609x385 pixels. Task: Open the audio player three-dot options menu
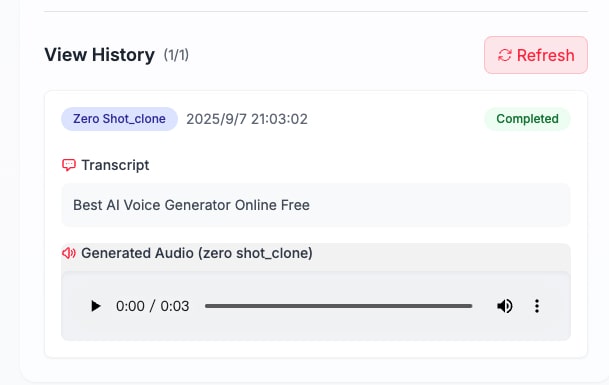537,306
